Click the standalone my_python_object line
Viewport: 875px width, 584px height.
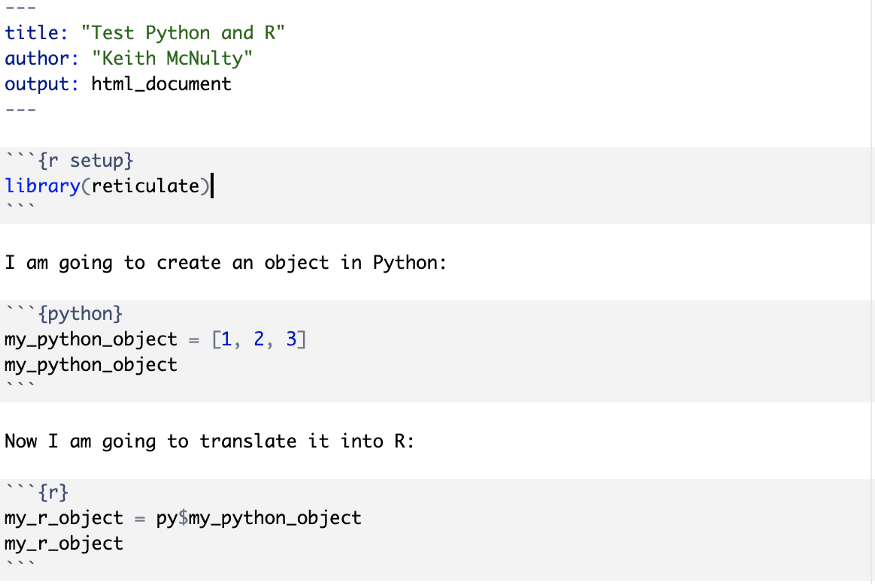tap(91, 365)
